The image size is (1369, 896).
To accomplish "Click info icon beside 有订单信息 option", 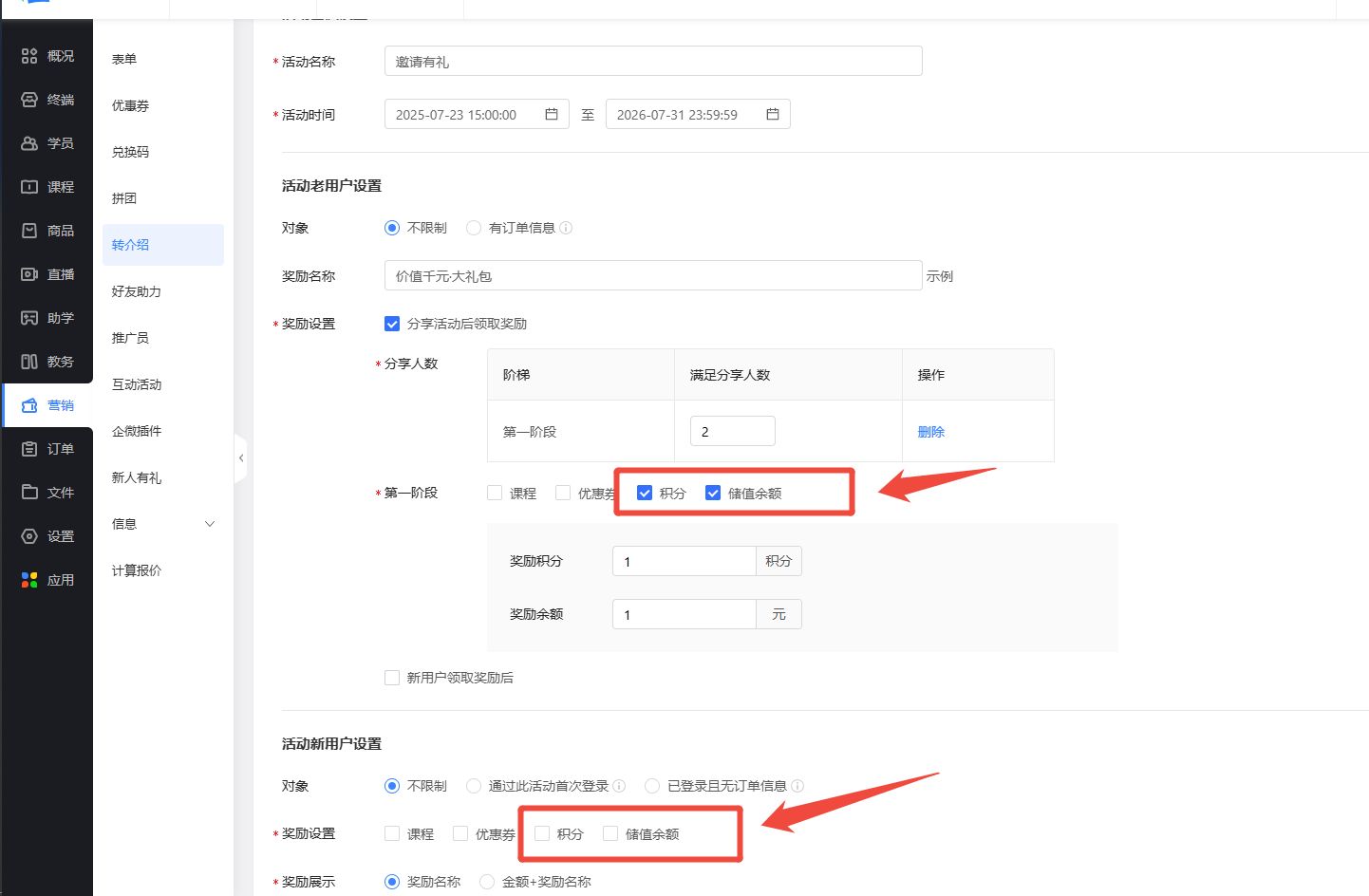I will (x=566, y=228).
